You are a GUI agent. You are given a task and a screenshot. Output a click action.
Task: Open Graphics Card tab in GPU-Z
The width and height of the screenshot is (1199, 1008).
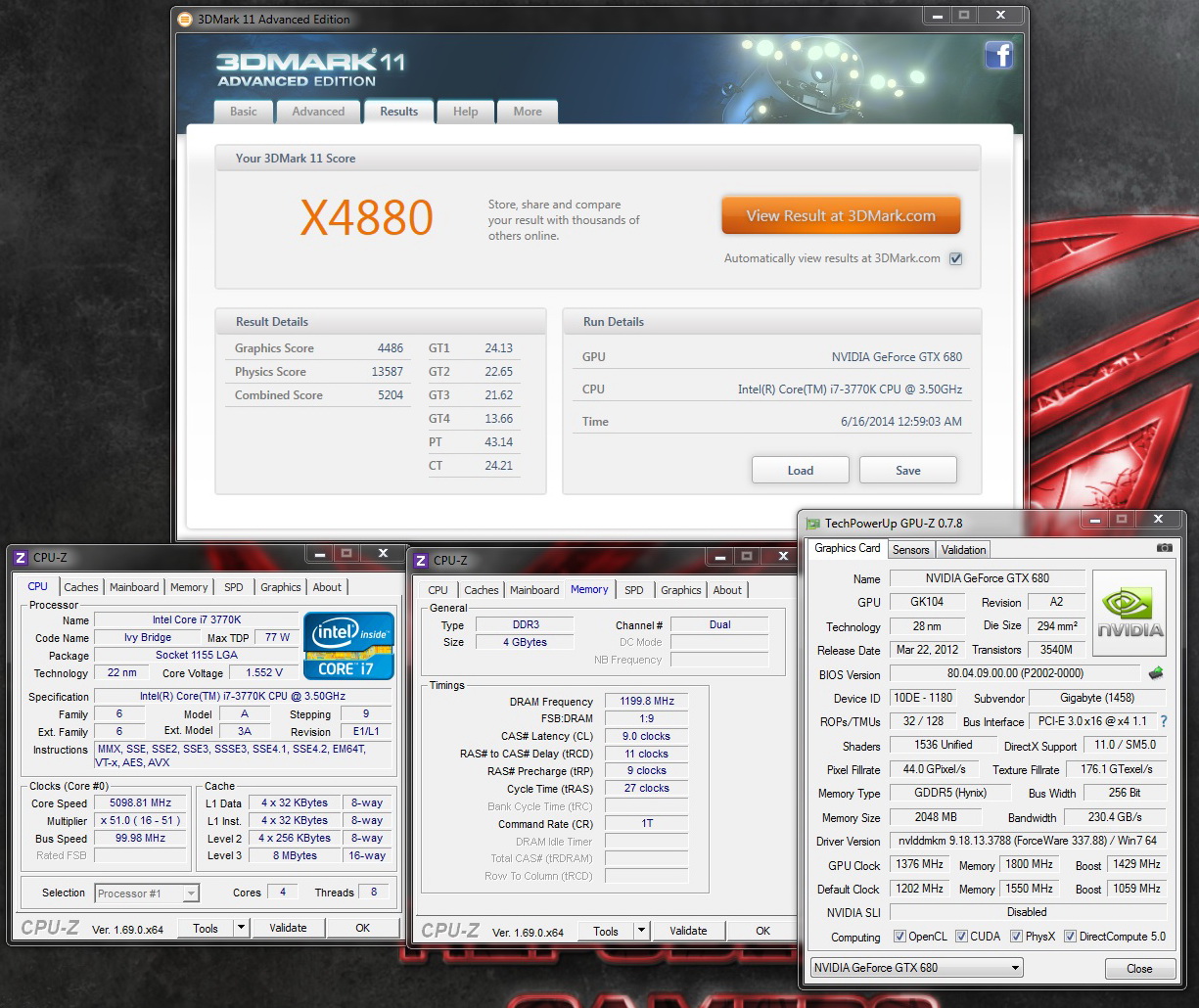click(x=848, y=549)
